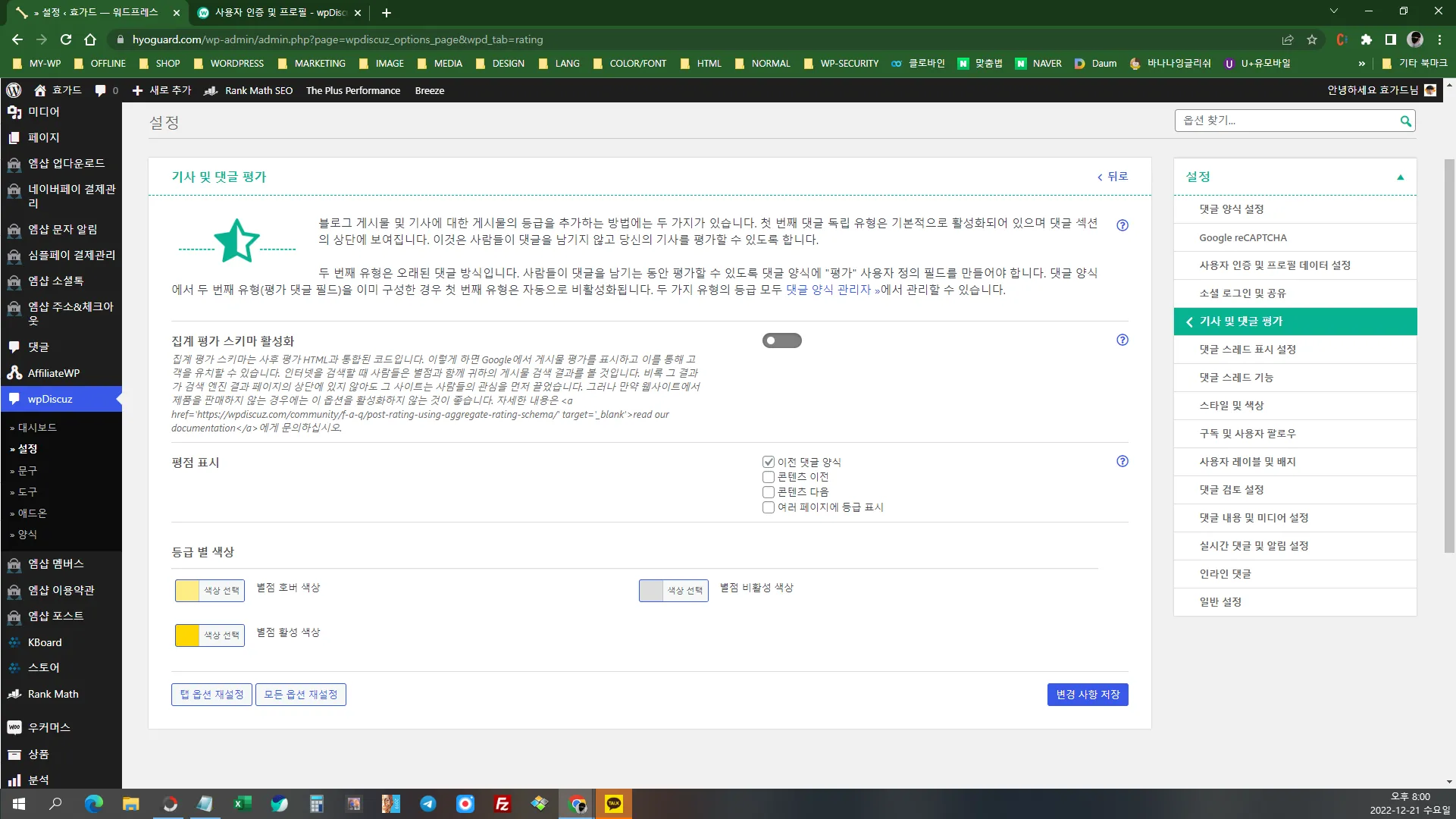Image resolution: width=1456 pixels, height=819 pixels.
Task: Open 댓글 in WordPress sidebar
Action: tap(61, 347)
